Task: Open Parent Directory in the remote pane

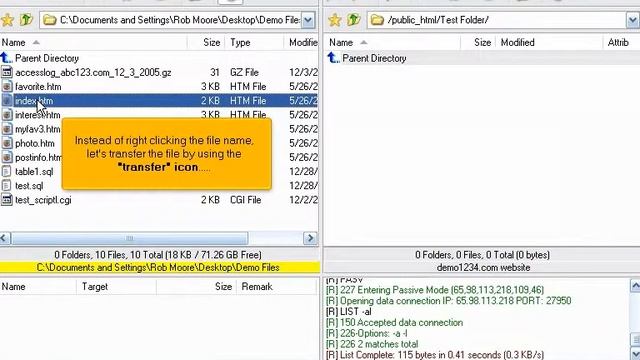Action: [x=374, y=58]
